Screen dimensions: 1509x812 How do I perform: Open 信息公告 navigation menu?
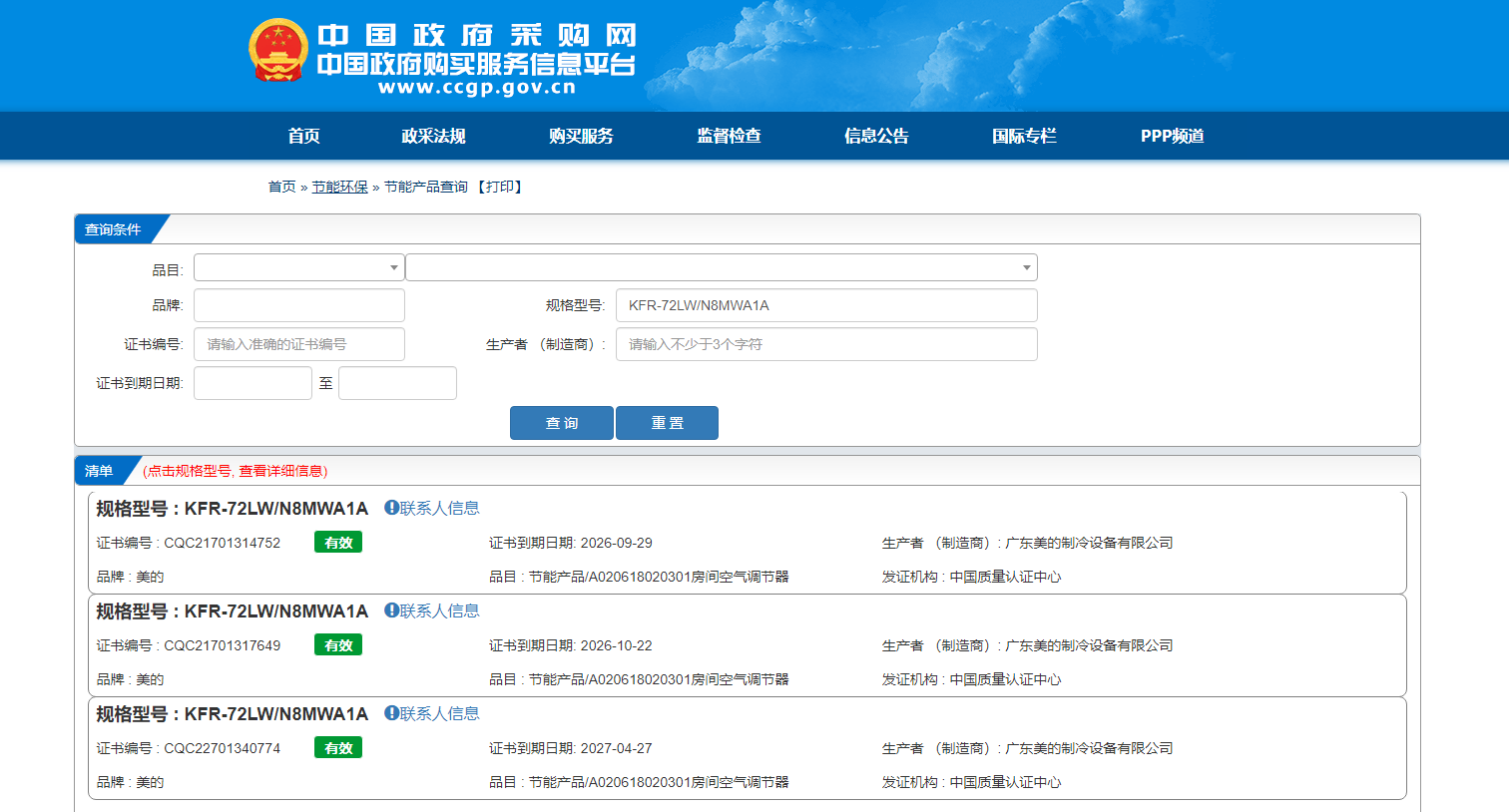(x=876, y=136)
